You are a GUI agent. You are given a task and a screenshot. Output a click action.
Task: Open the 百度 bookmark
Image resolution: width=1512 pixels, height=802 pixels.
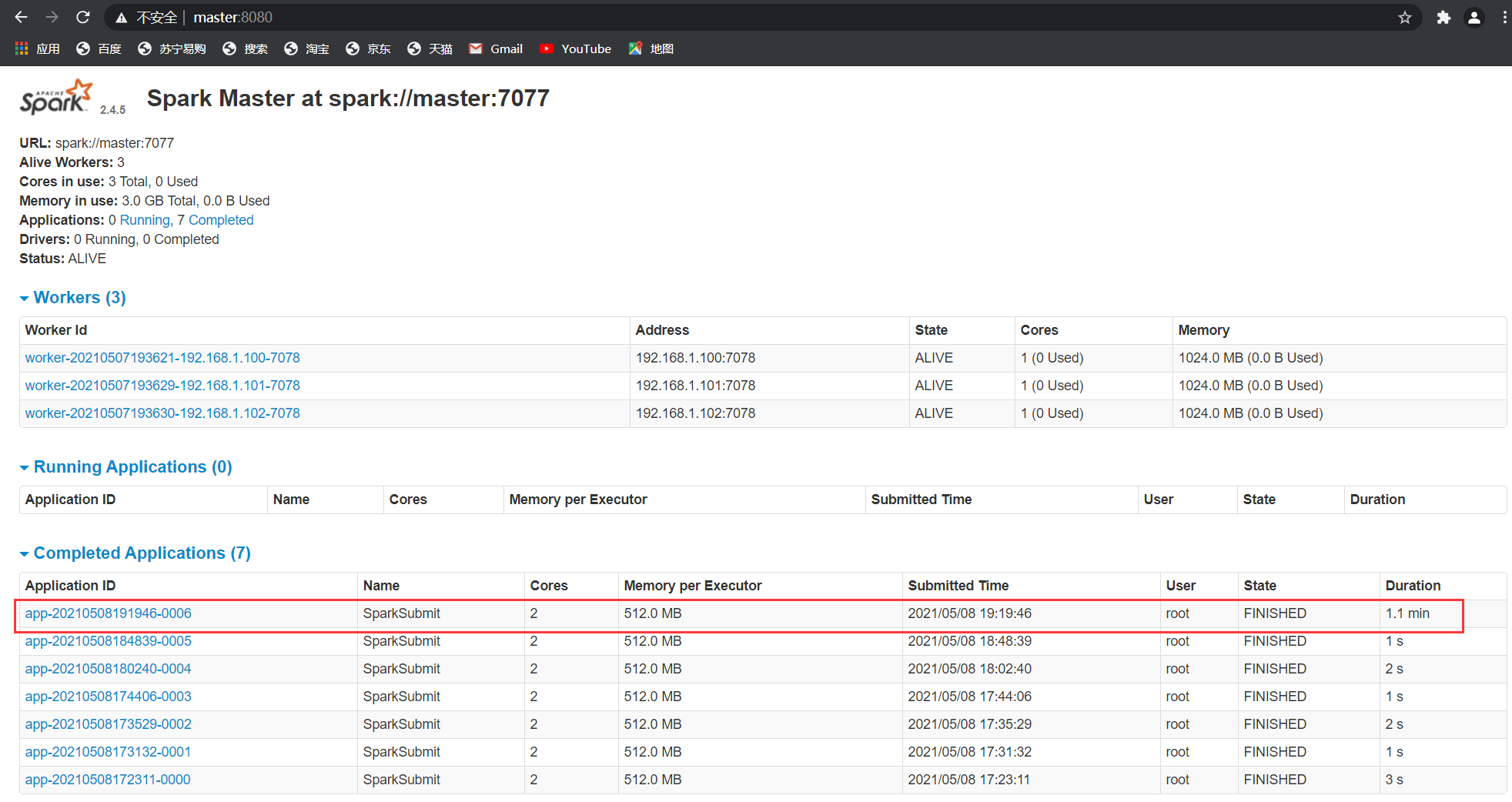click(99, 48)
